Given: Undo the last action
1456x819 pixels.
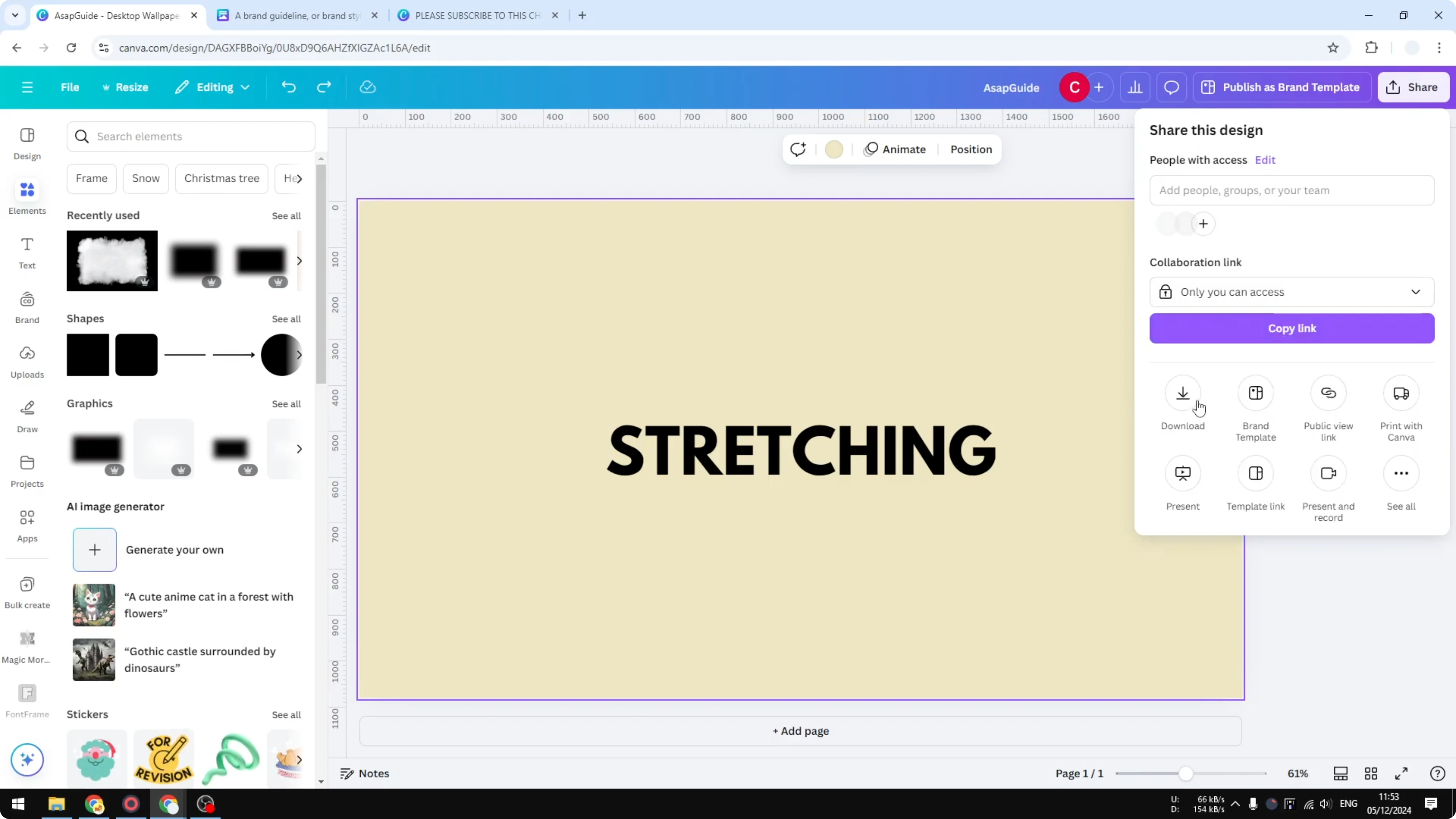Looking at the screenshot, I should coord(288,87).
